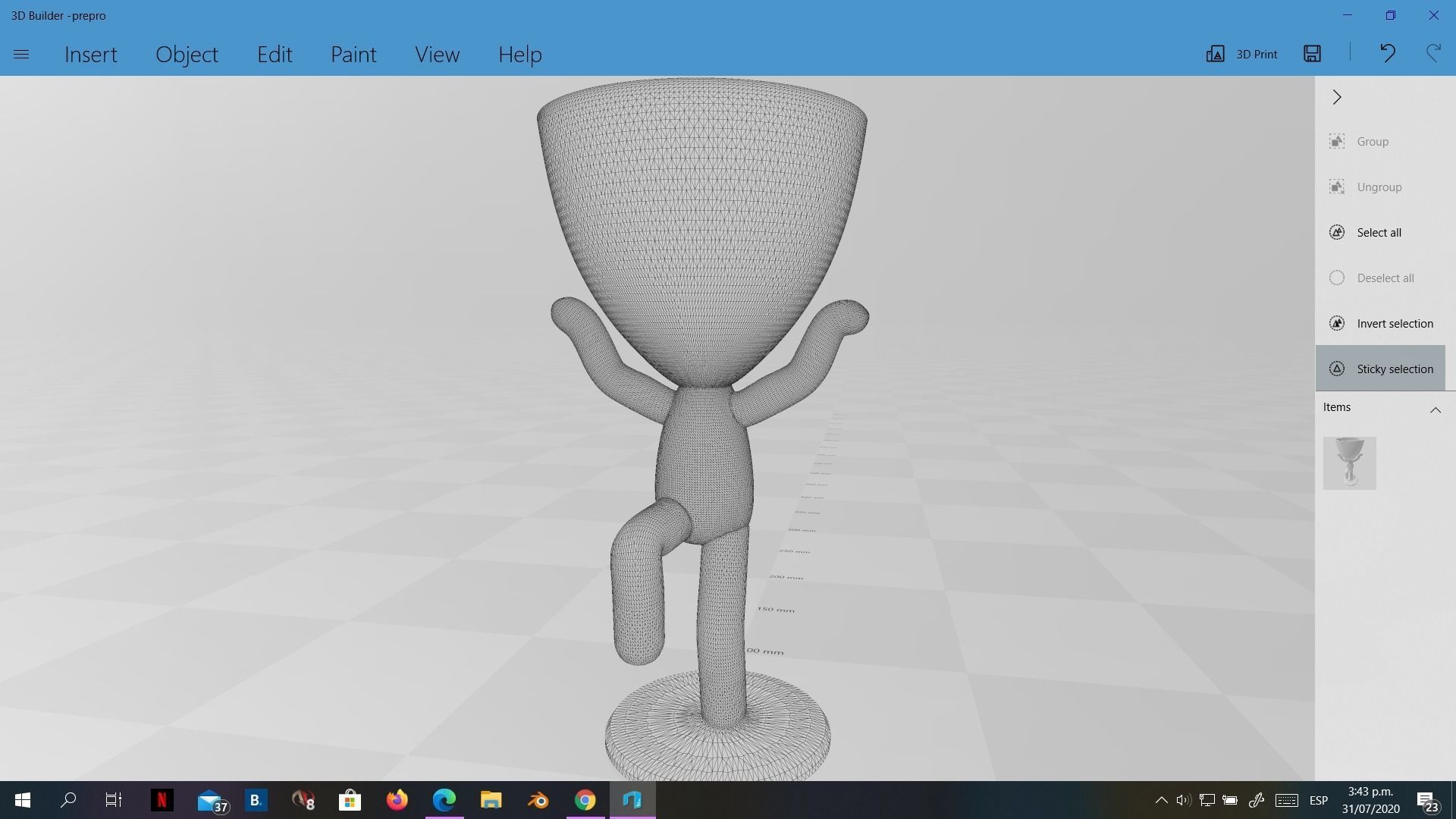Open the Windows Start menu
The width and height of the screenshot is (1456, 819).
pos(23,800)
